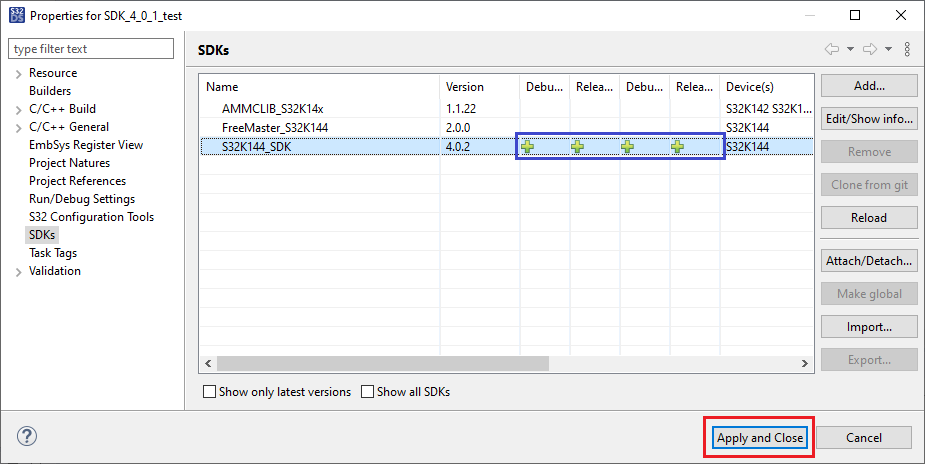Click the Attach/Detach... button
The image size is (925, 464).
coord(869,261)
